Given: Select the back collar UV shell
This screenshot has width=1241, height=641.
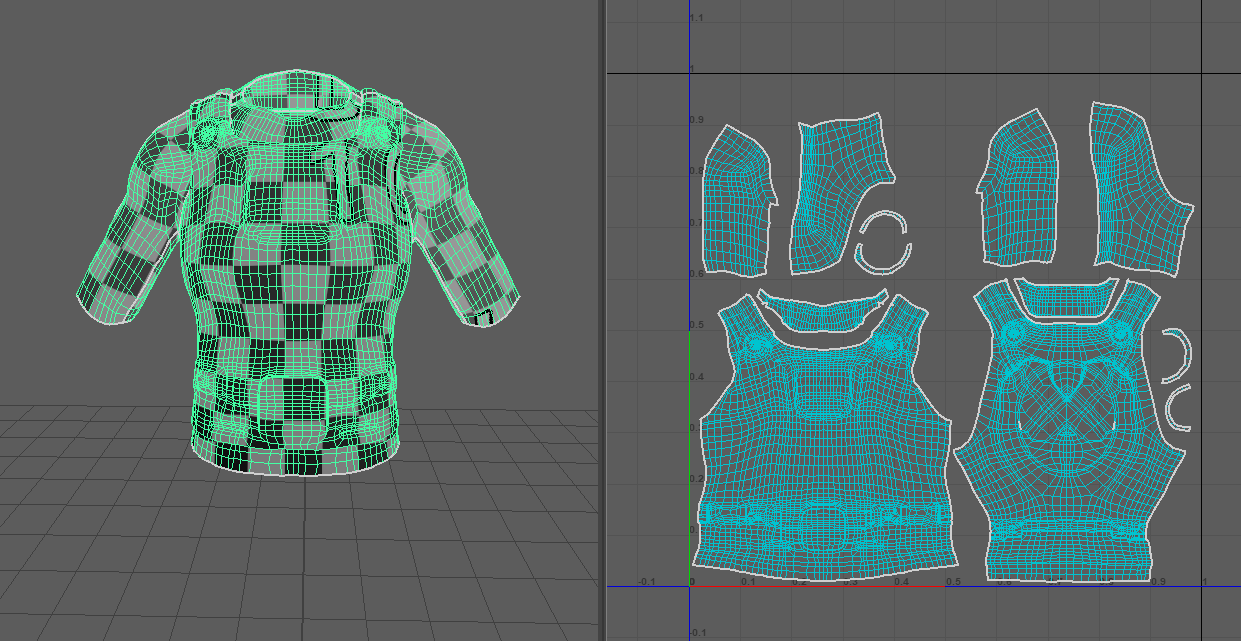Looking at the screenshot, I should pyautogui.click(x=1063, y=297).
